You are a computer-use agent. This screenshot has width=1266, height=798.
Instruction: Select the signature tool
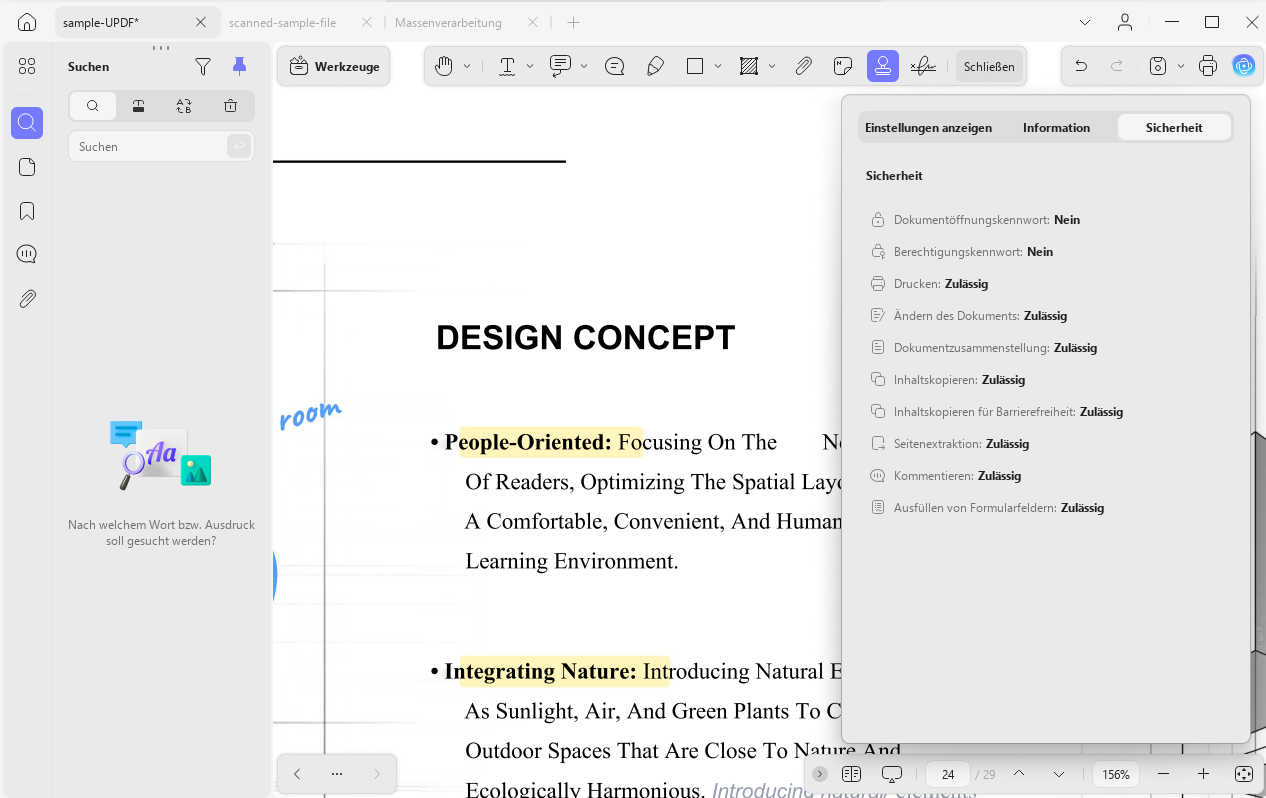[923, 66]
